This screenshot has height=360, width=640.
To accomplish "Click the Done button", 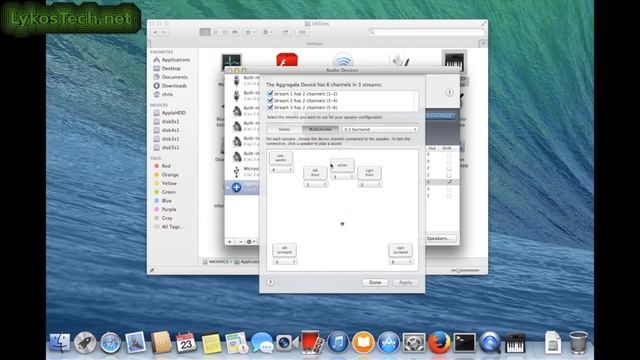I will point(375,282).
